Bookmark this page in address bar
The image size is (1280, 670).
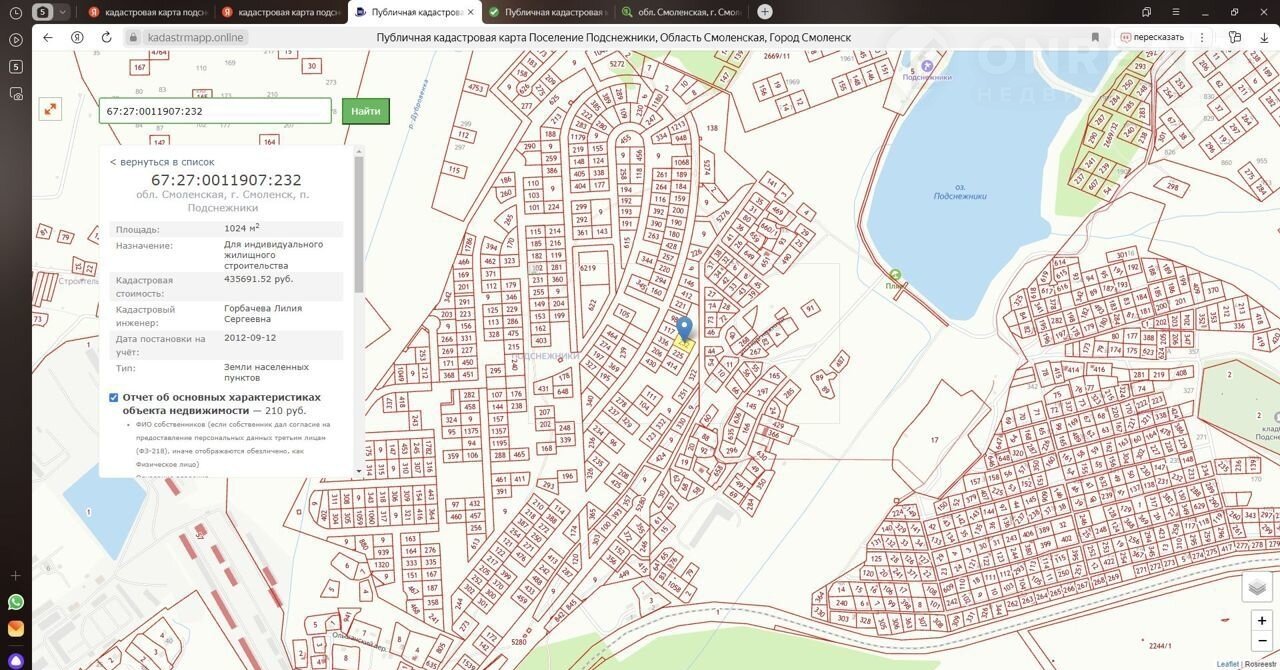pos(1095,37)
